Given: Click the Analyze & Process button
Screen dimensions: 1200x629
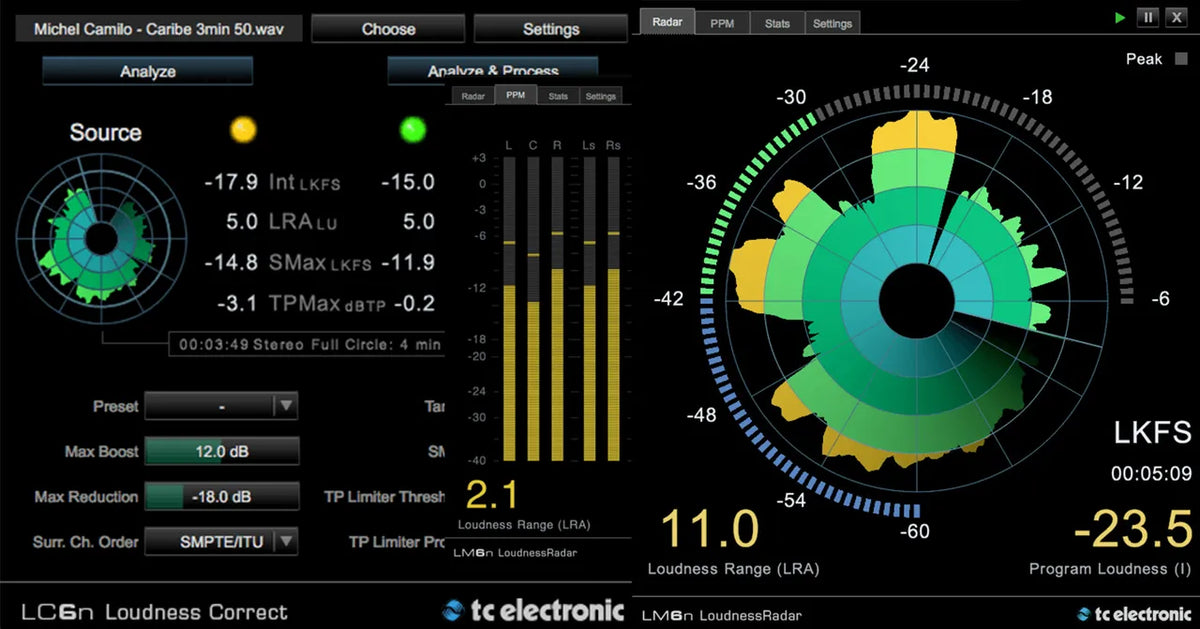Looking at the screenshot, I should [x=491, y=71].
